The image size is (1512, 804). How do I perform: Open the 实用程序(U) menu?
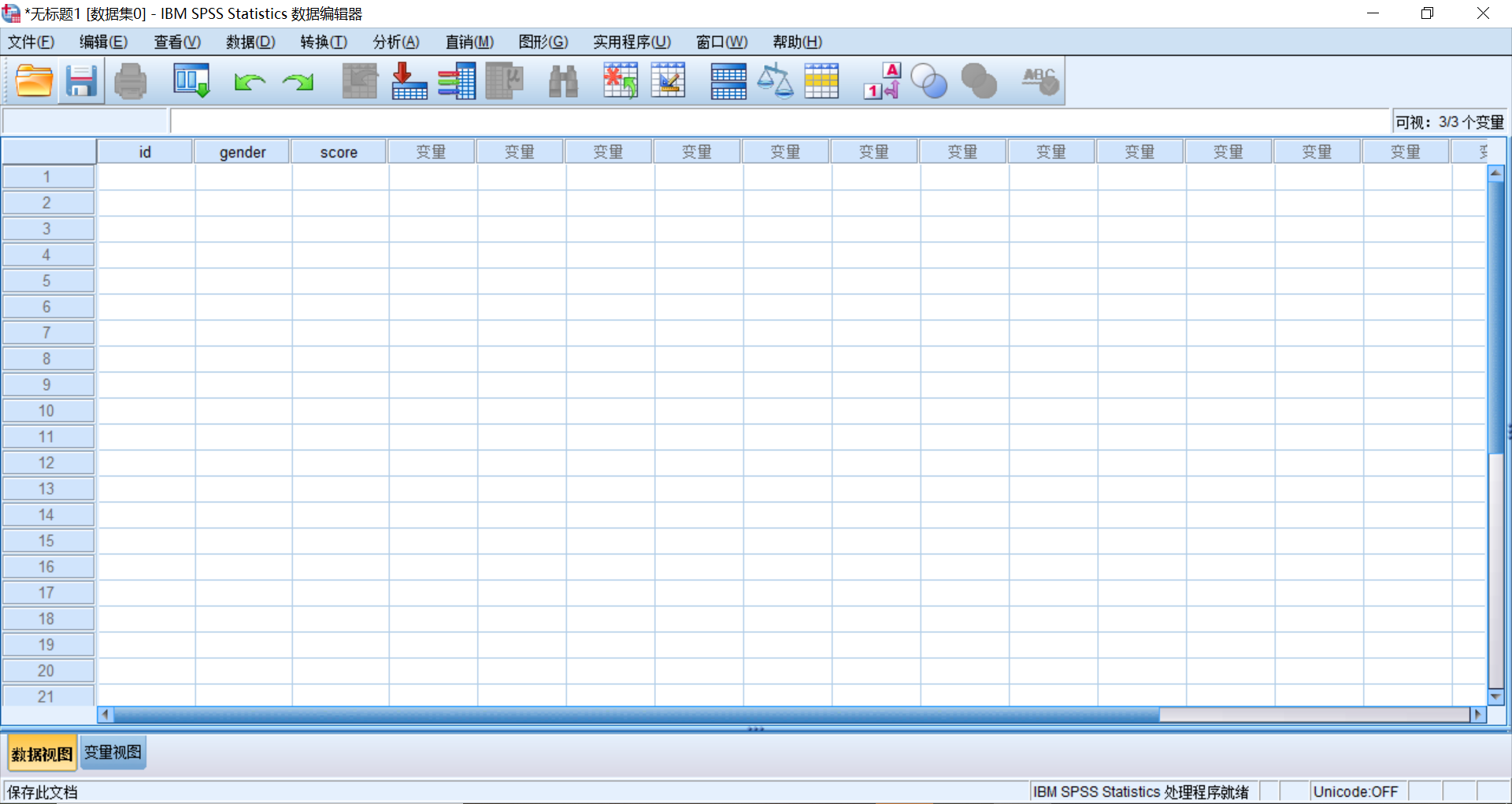pos(632,42)
